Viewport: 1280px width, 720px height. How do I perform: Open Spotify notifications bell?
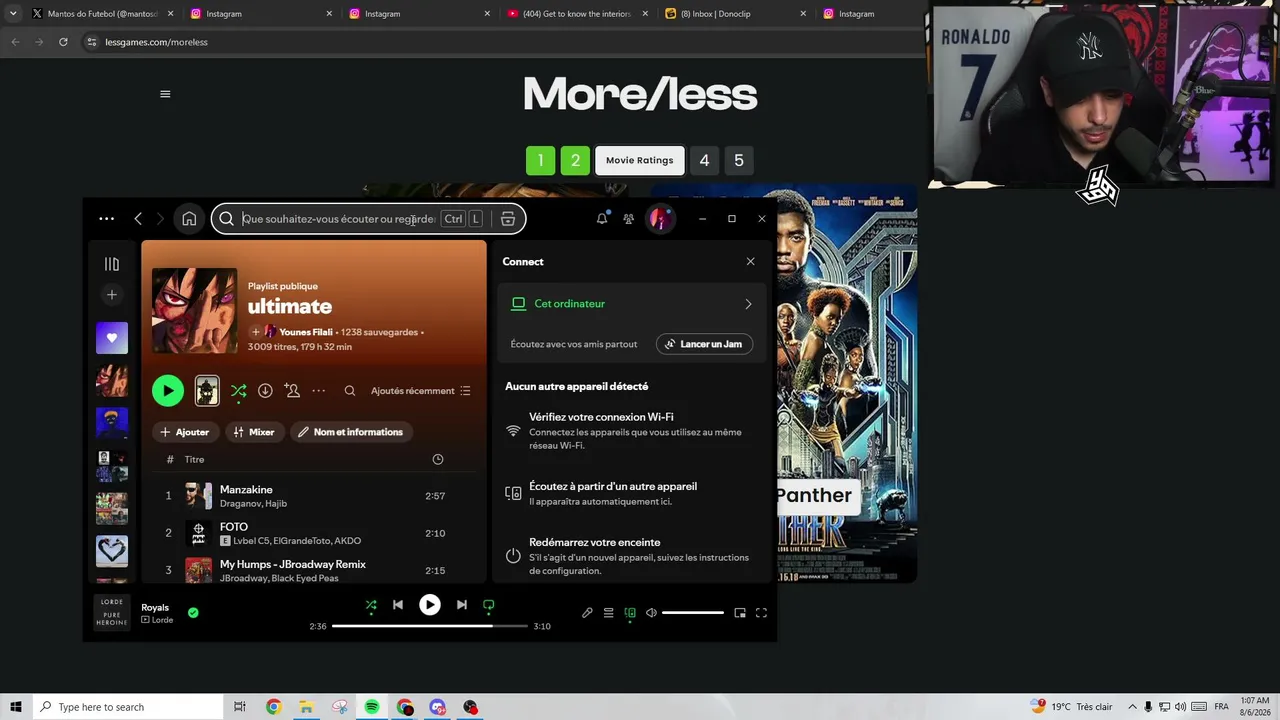pos(602,219)
